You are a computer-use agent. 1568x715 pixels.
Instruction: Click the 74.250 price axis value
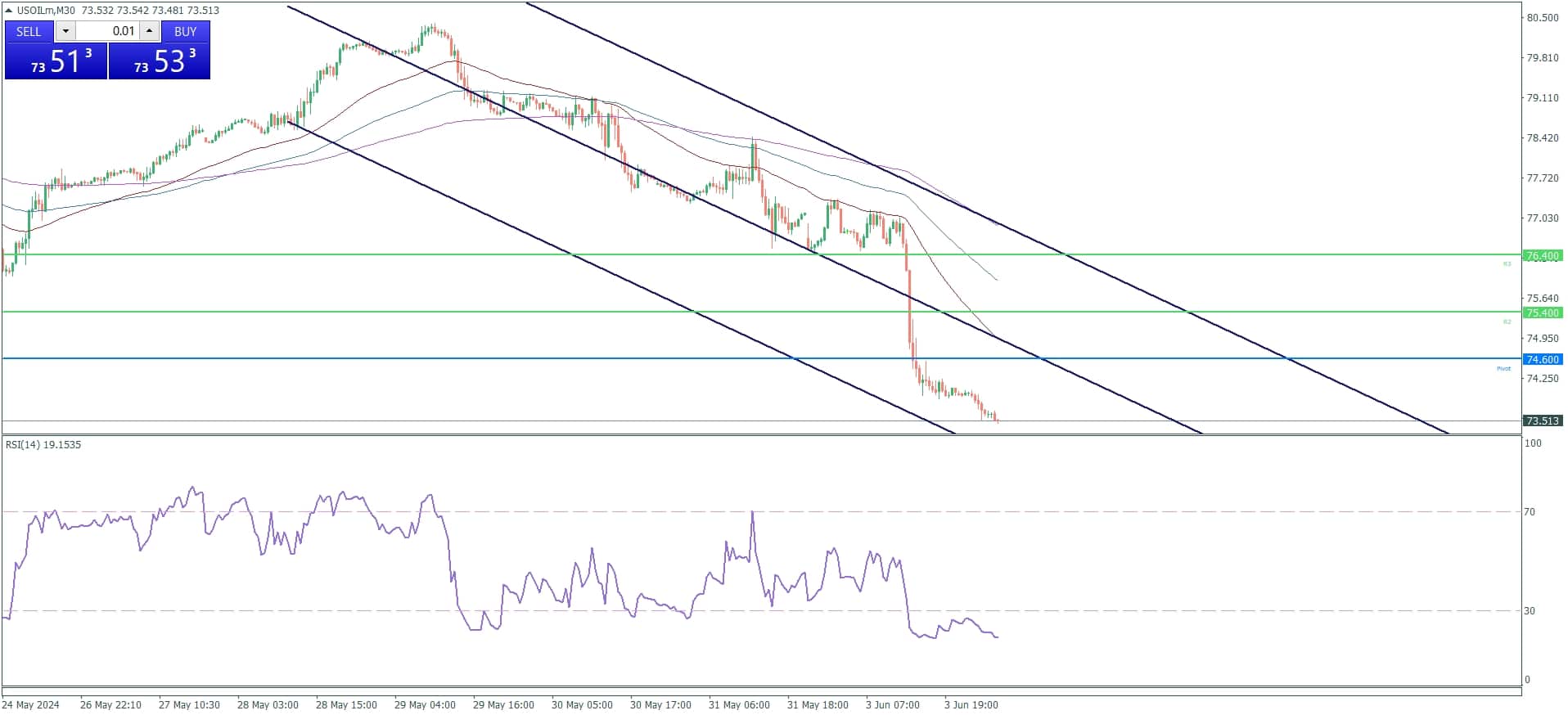[x=1543, y=379]
